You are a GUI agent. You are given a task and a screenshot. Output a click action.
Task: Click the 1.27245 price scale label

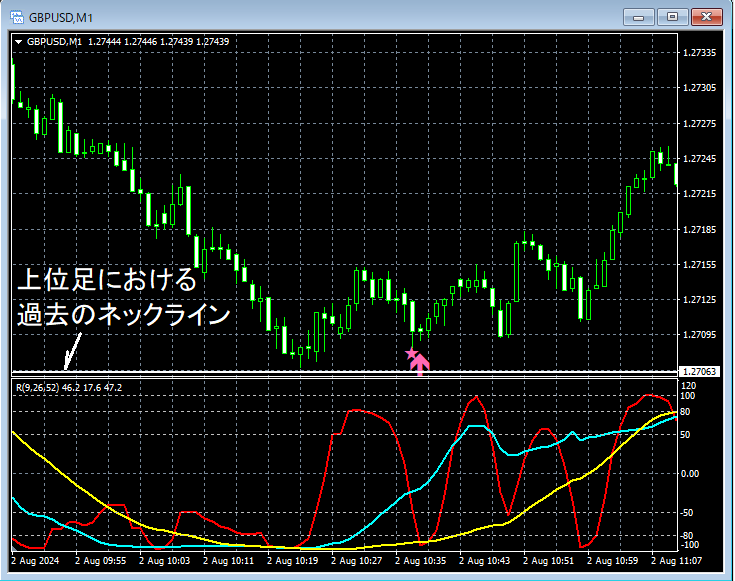coord(700,159)
